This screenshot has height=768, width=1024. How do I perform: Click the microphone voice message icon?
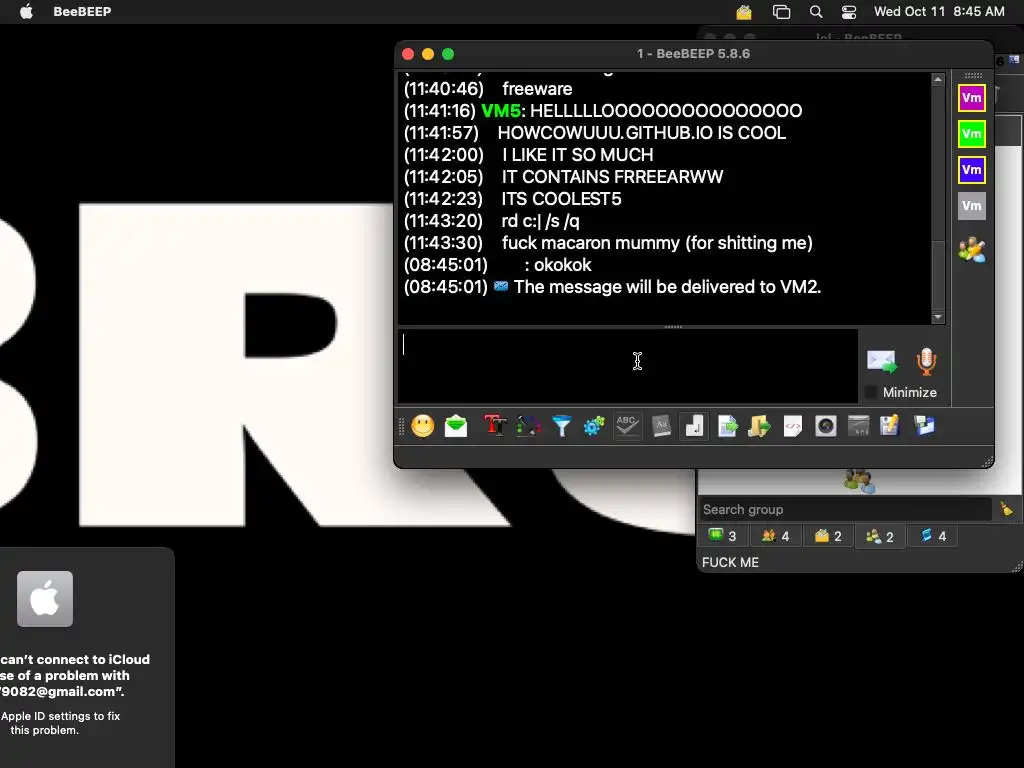pyautogui.click(x=926, y=361)
